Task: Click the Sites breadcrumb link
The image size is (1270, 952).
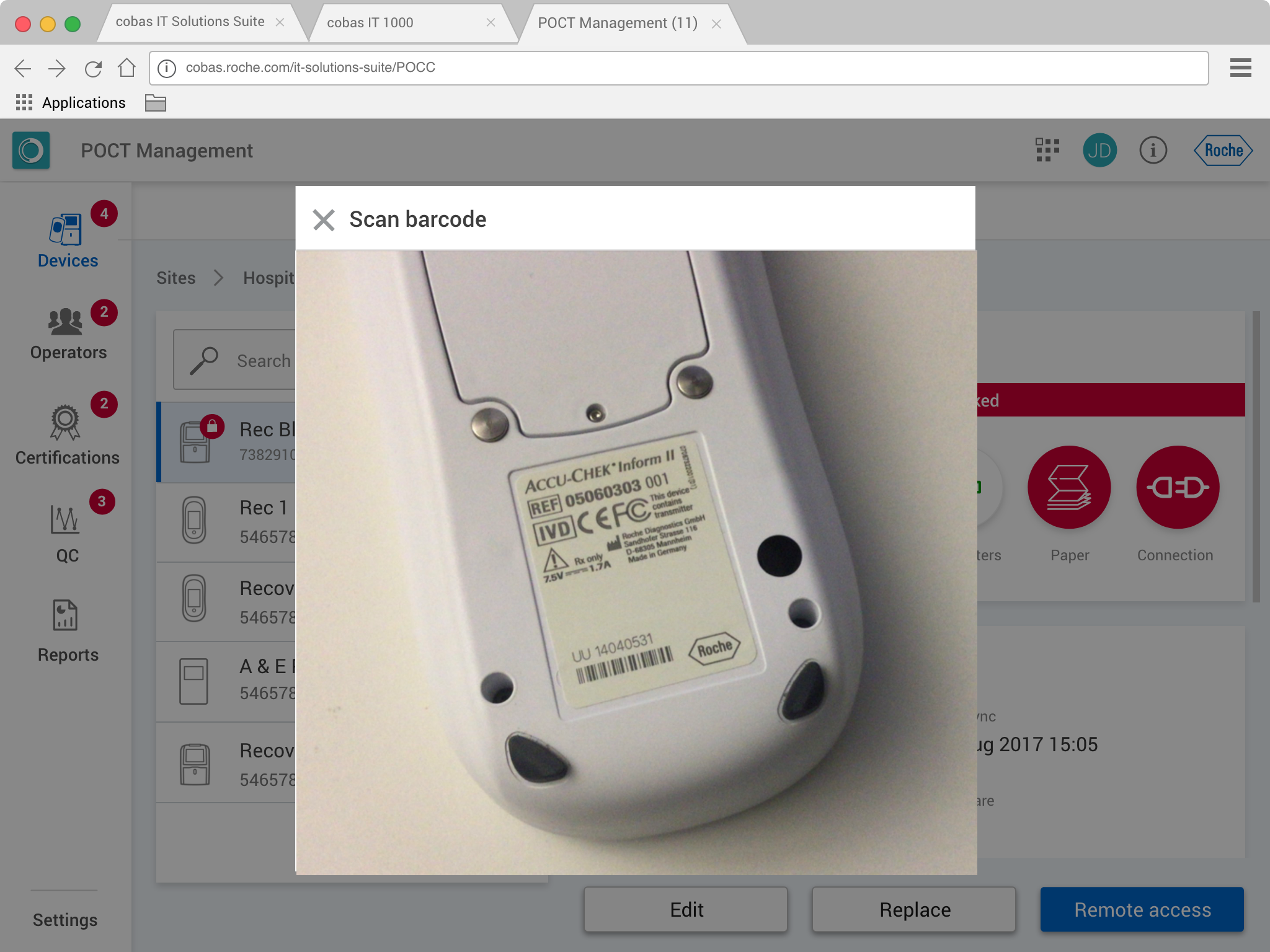Action: (175, 278)
